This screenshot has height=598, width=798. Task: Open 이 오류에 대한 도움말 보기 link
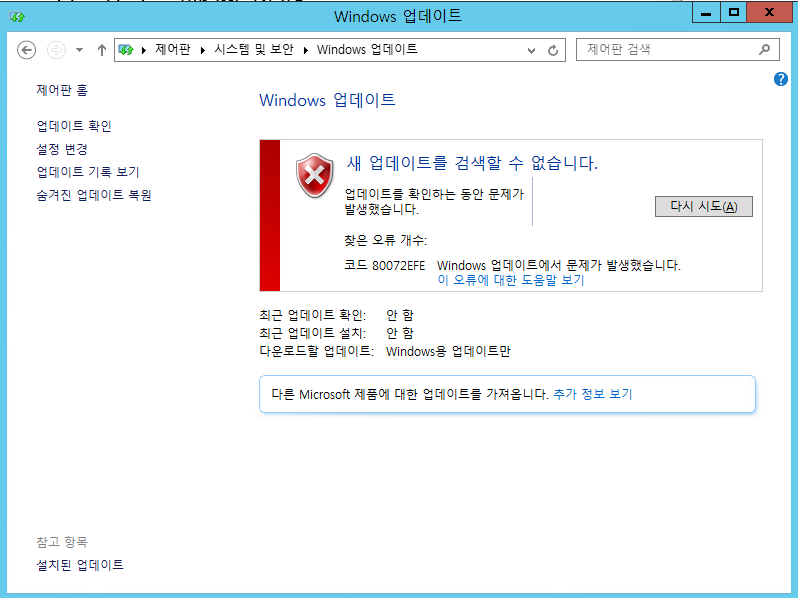pyautogui.click(x=511, y=280)
